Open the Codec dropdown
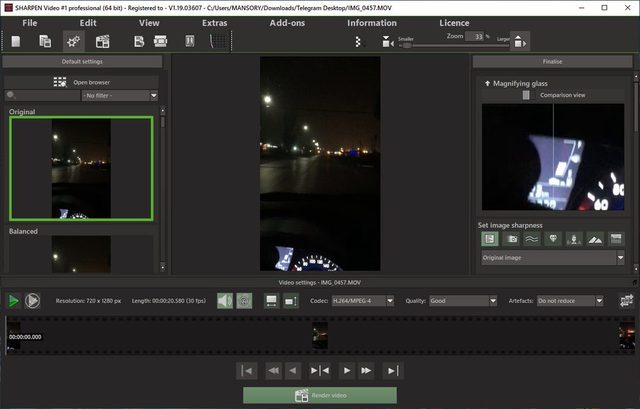Screen dimensions: 640x409 (x=364, y=300)
